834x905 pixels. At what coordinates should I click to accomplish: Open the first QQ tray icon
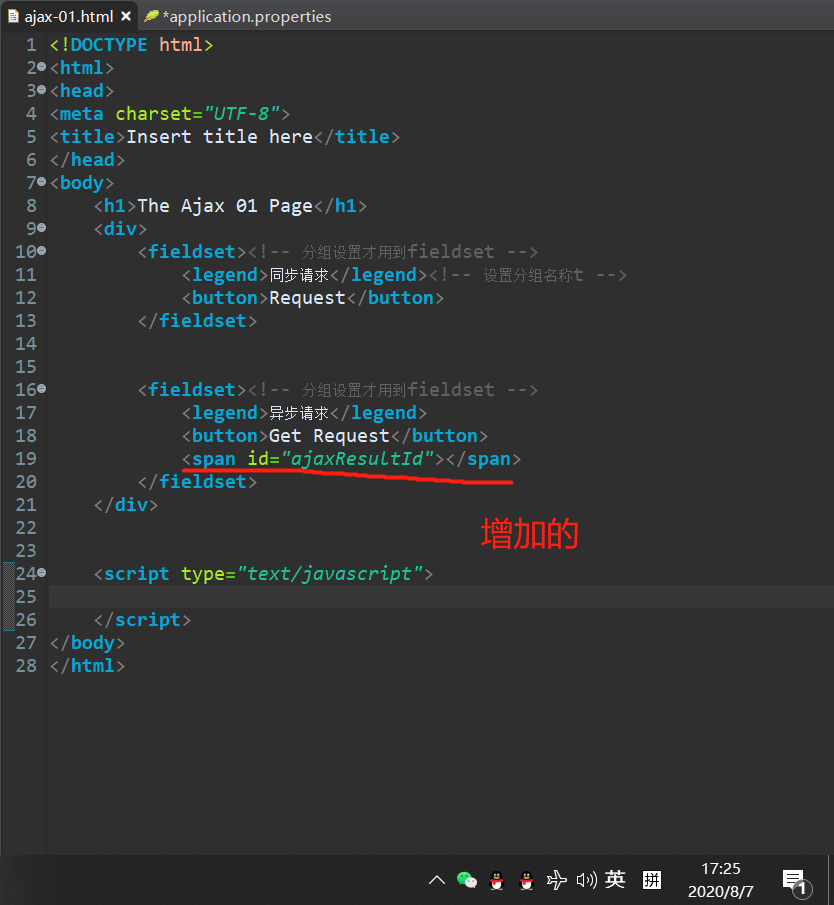[496, 880]
